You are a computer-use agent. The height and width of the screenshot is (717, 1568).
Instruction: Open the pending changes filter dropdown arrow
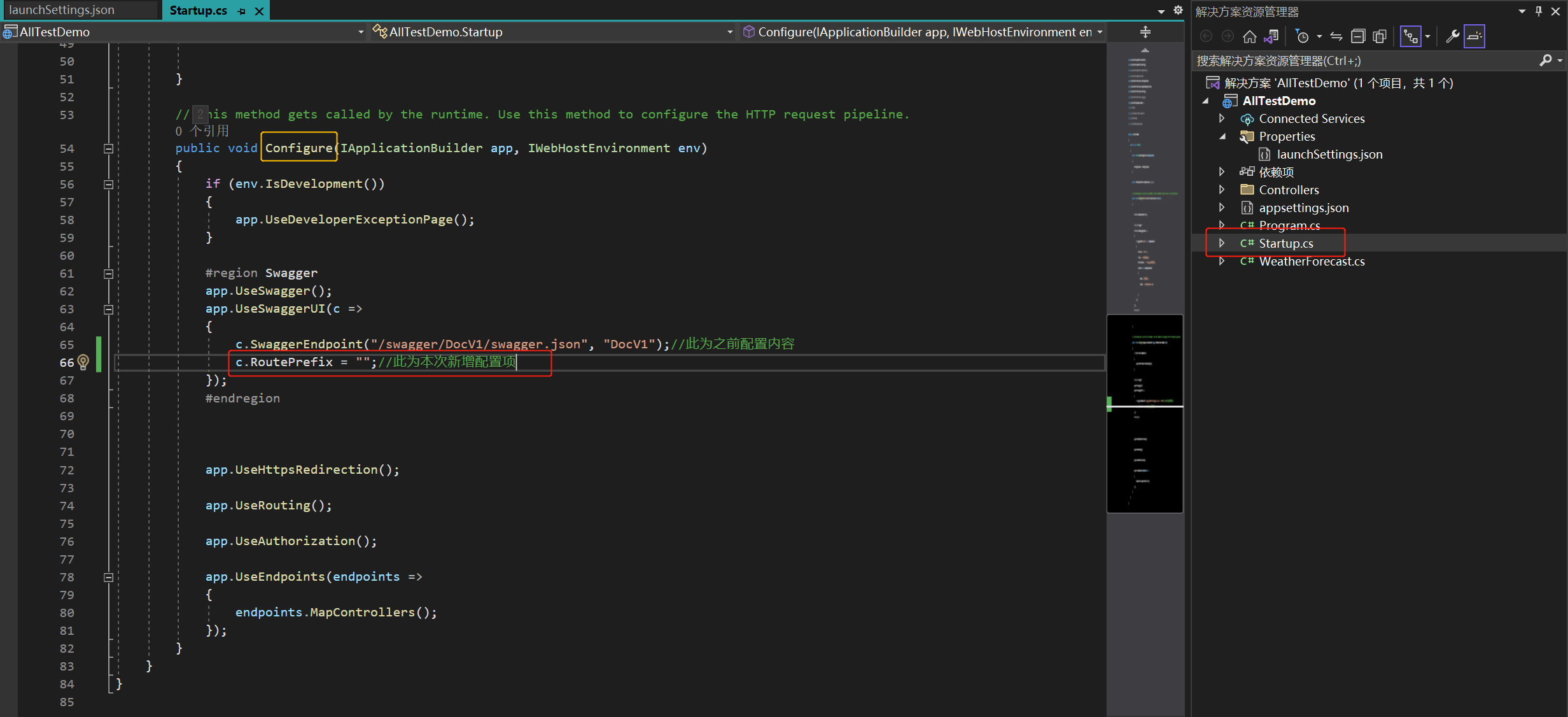[x=1319, y=36]
